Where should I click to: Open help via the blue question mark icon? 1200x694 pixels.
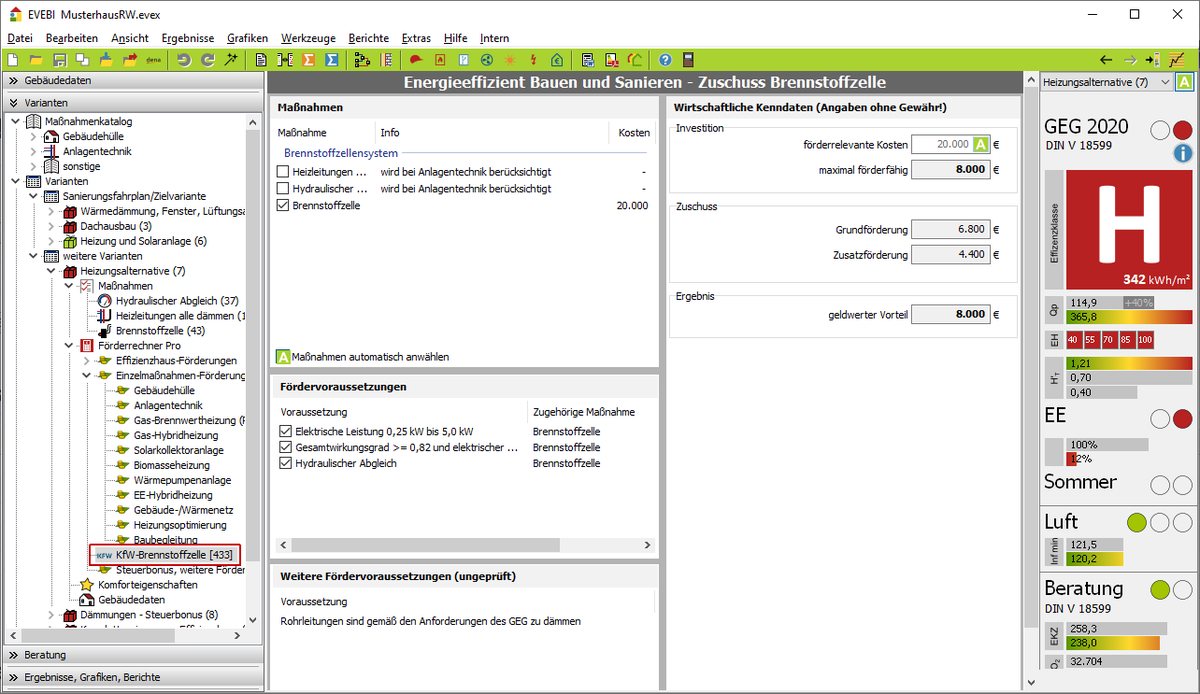[x=664, y=60]
